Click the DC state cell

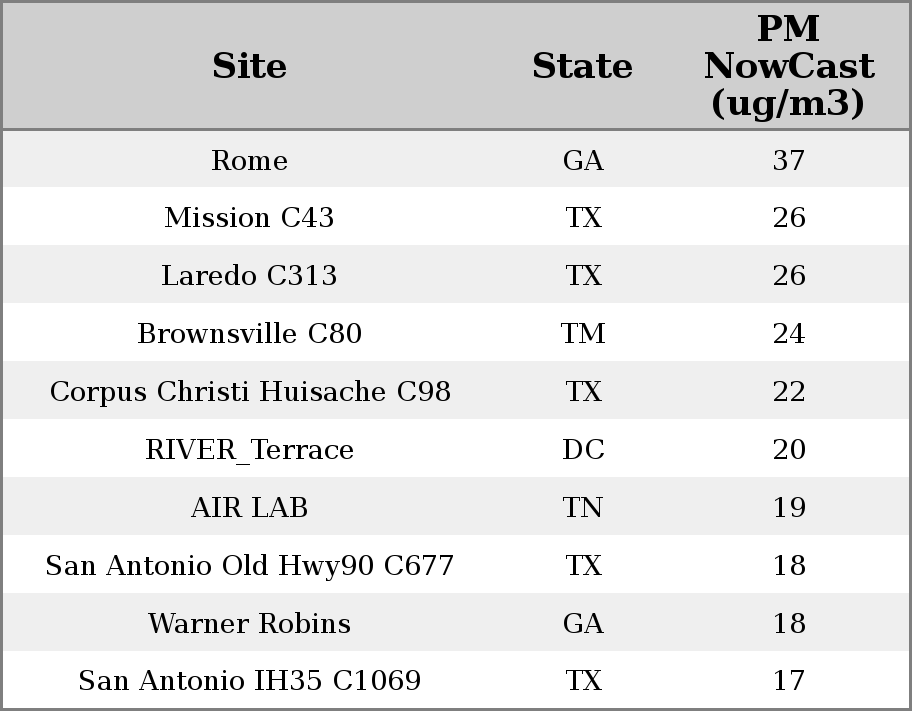(x=583, y=449)
